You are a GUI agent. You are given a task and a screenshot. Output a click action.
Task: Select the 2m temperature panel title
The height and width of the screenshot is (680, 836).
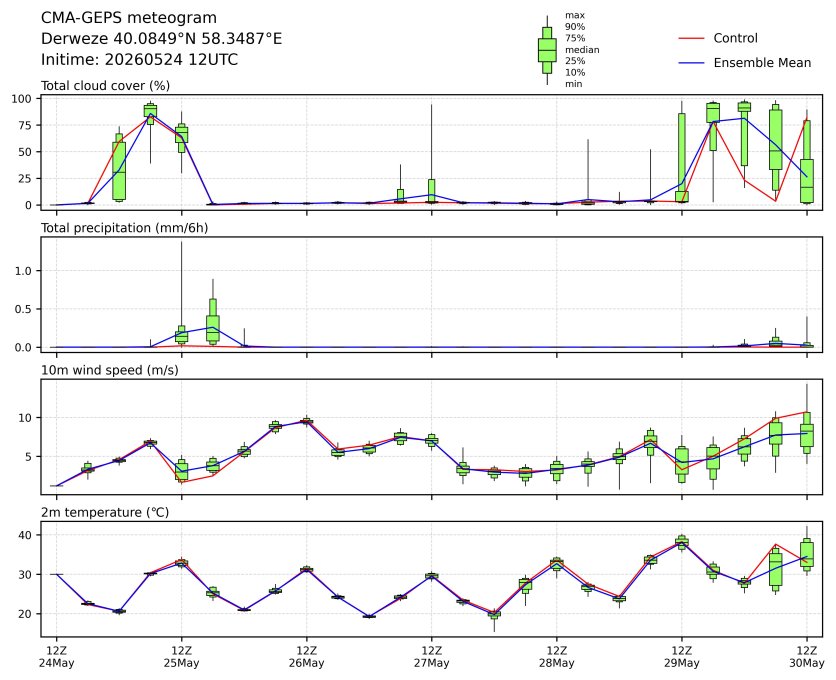point(105,513)
